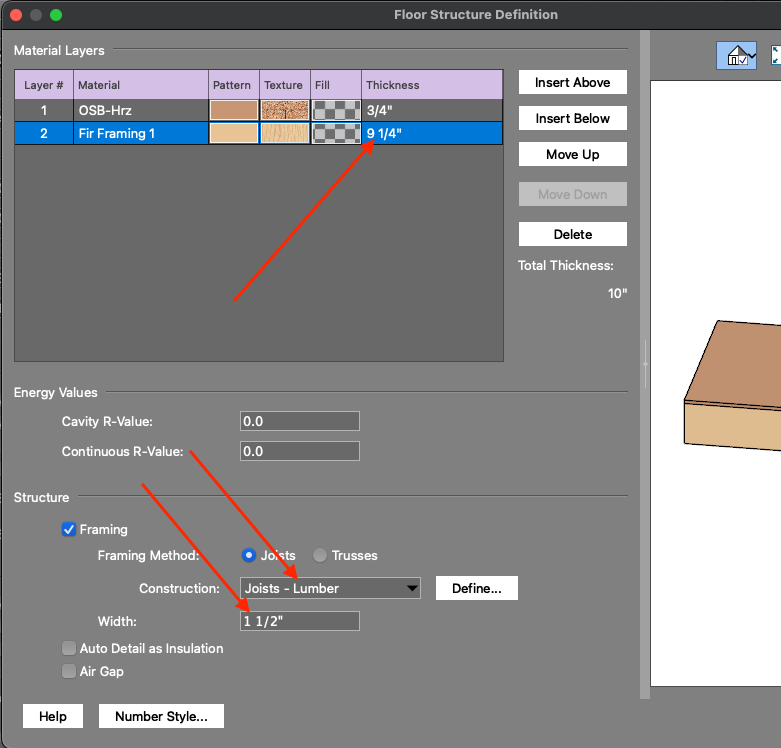
Task: Select the OSB-Hrz layer row
Action: [140, 110]
